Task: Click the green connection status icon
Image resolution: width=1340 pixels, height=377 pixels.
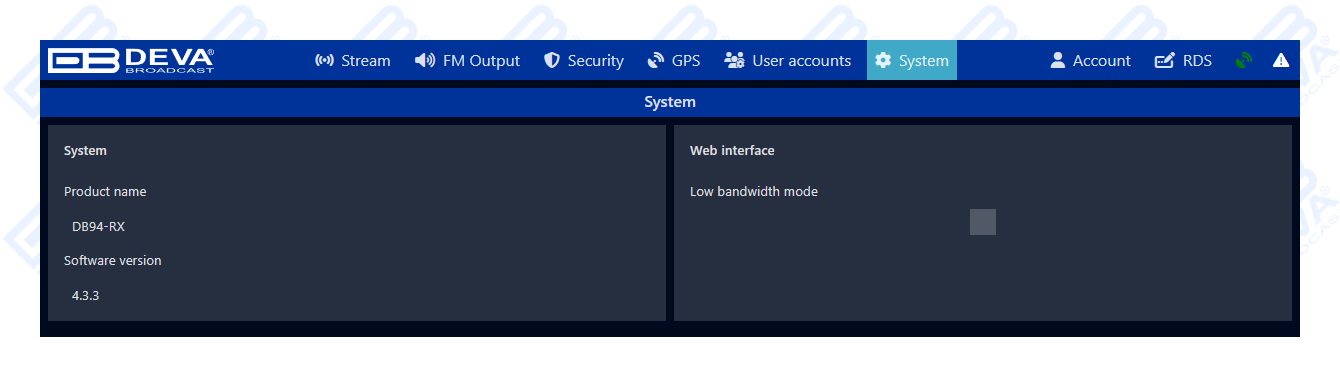Action: pos(1243,61)
